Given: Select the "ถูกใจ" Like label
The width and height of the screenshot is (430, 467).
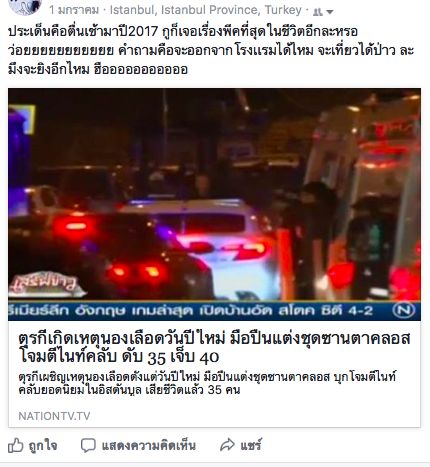Looking at the screenshot, I should 43,445.
